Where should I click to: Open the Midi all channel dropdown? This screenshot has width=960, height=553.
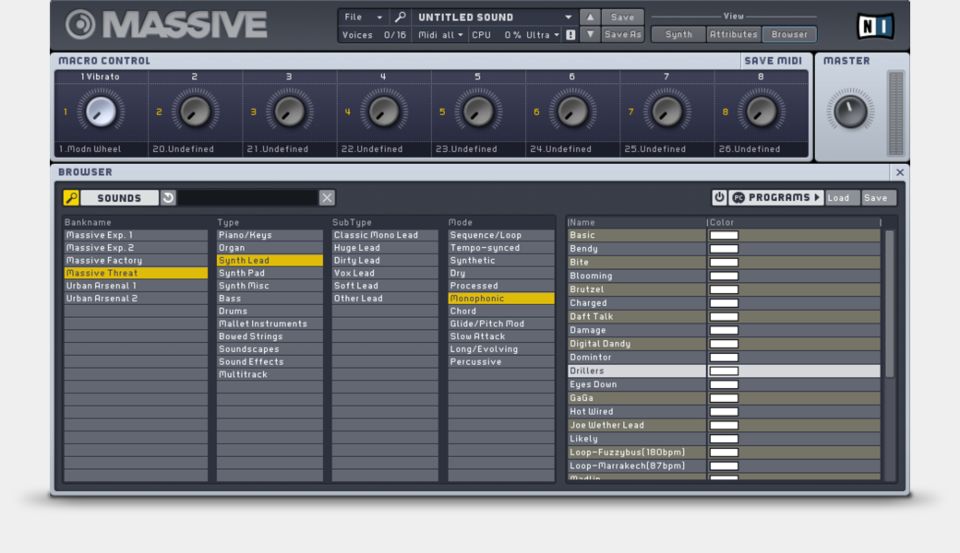(440, 35)
